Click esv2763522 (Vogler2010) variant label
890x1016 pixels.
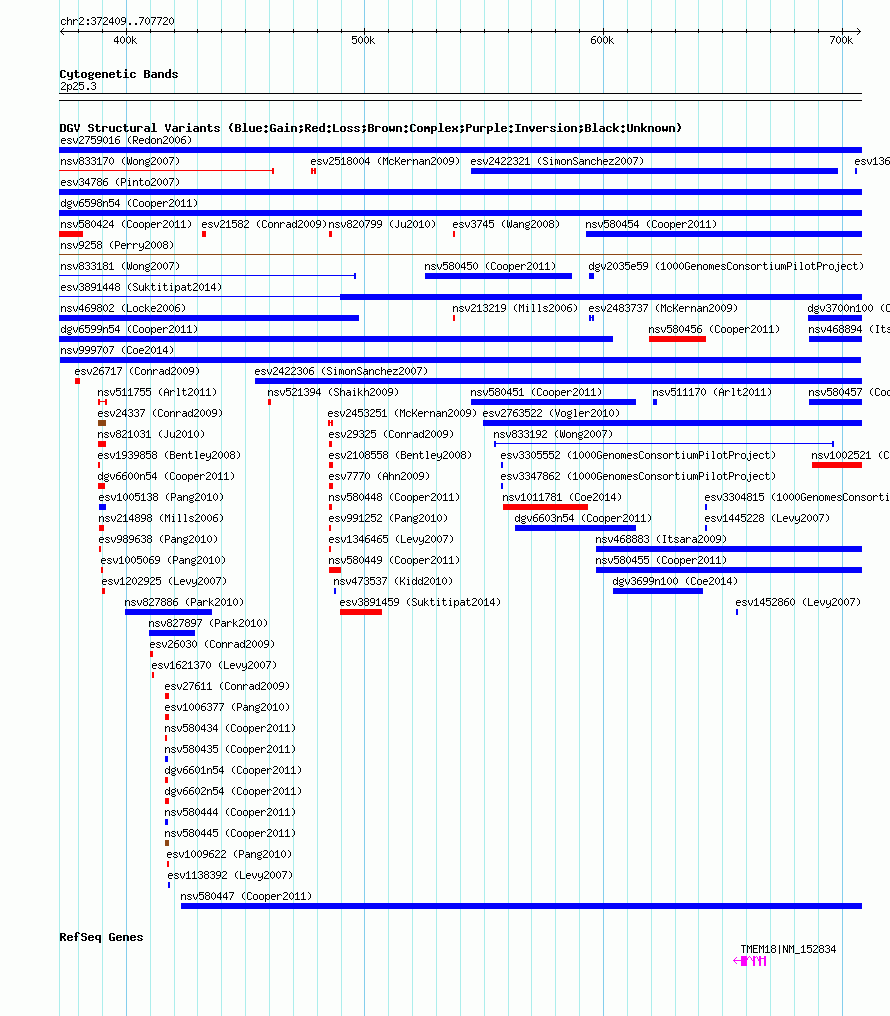(x=551, y=413)
